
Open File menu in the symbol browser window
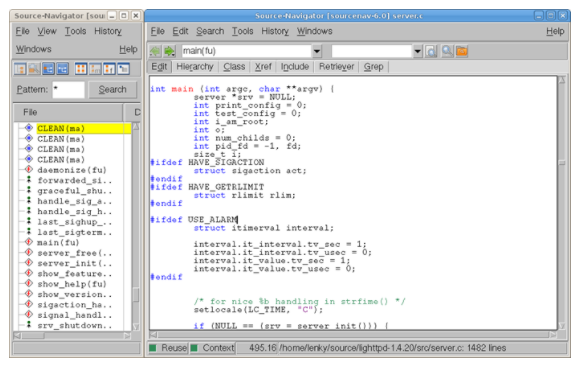22,31
